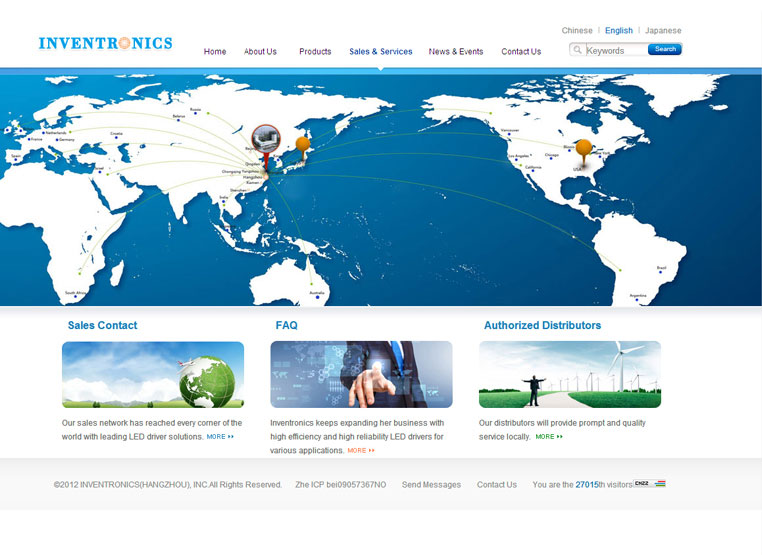Open the Sales Contact globe thumbnail
This screenshot has height=555, width=762.
(x=153, y=375)
